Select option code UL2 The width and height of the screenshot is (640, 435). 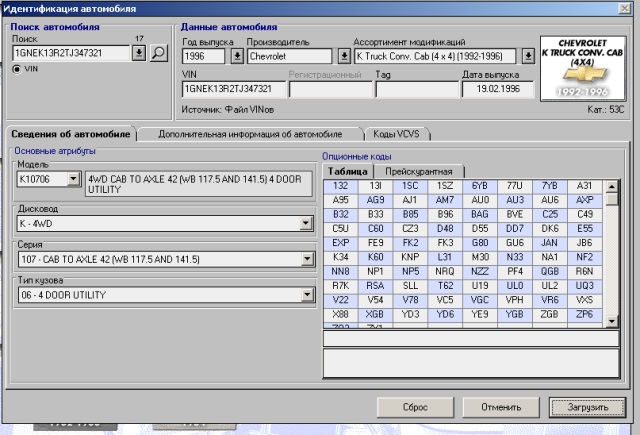[550, 286]
